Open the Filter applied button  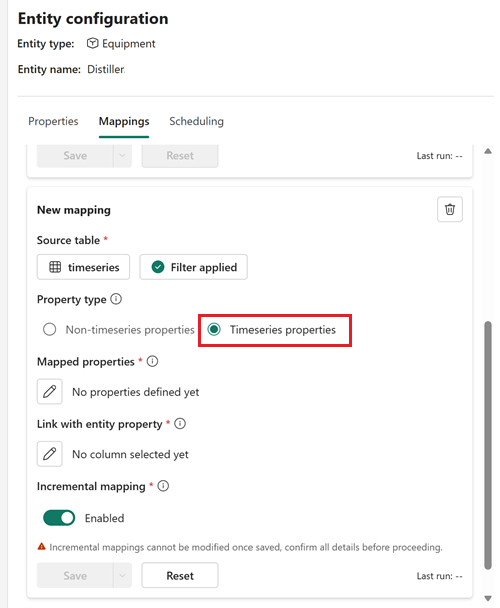tap(194, 267)
